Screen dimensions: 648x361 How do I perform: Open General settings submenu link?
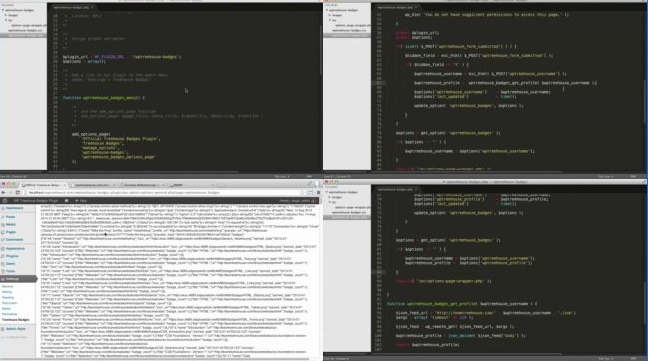[x=8, y=286]
